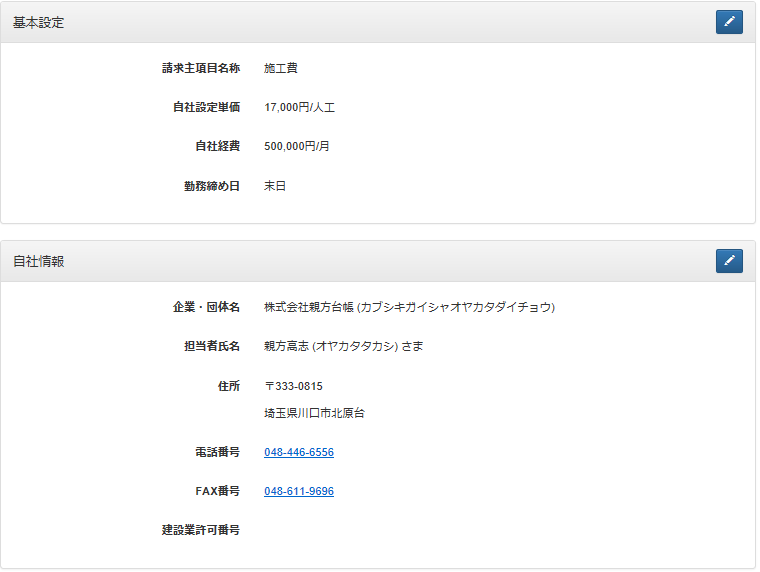Click the 企業・団体名 field label
This screenshot has height=572, width=760.
coord(206,307)
